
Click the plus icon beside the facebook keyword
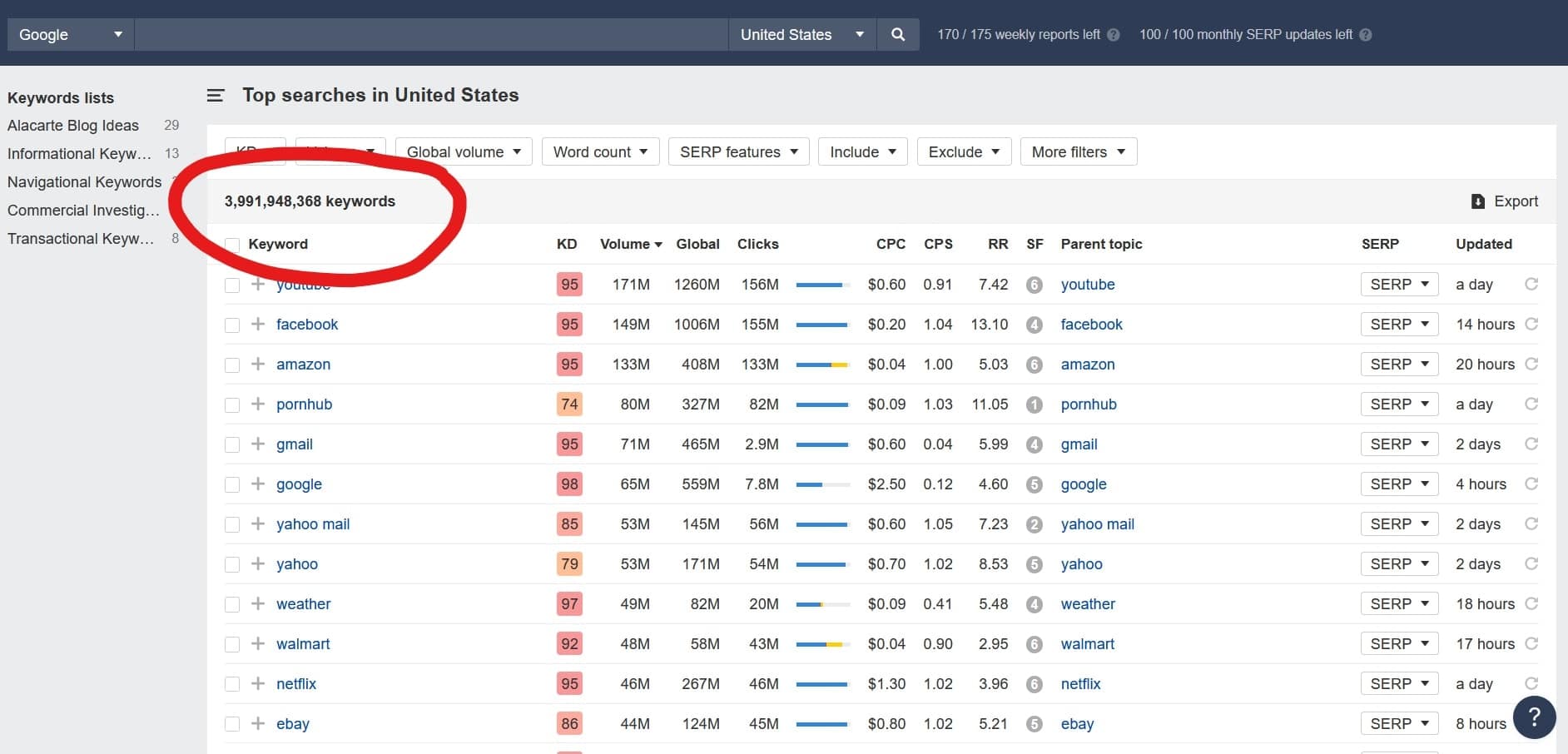pos(256,325)
